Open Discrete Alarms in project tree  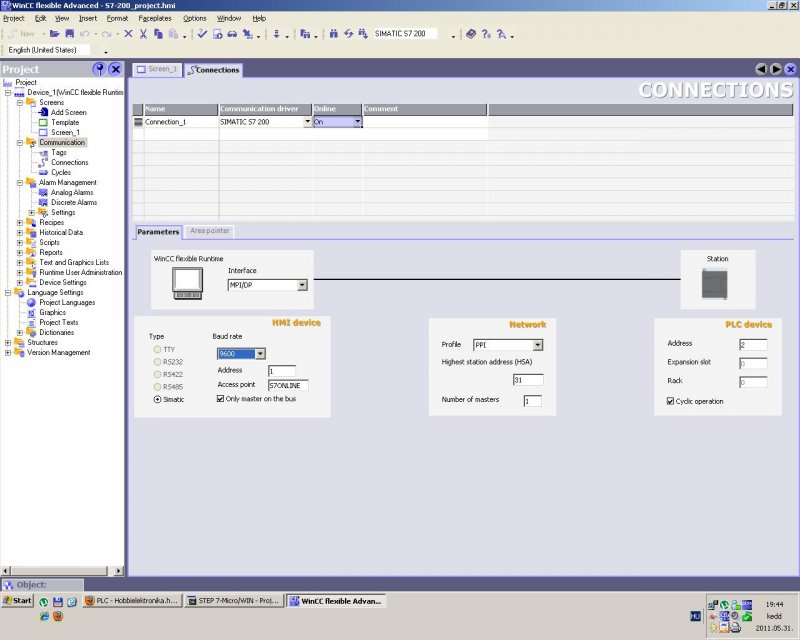(74, 203)
